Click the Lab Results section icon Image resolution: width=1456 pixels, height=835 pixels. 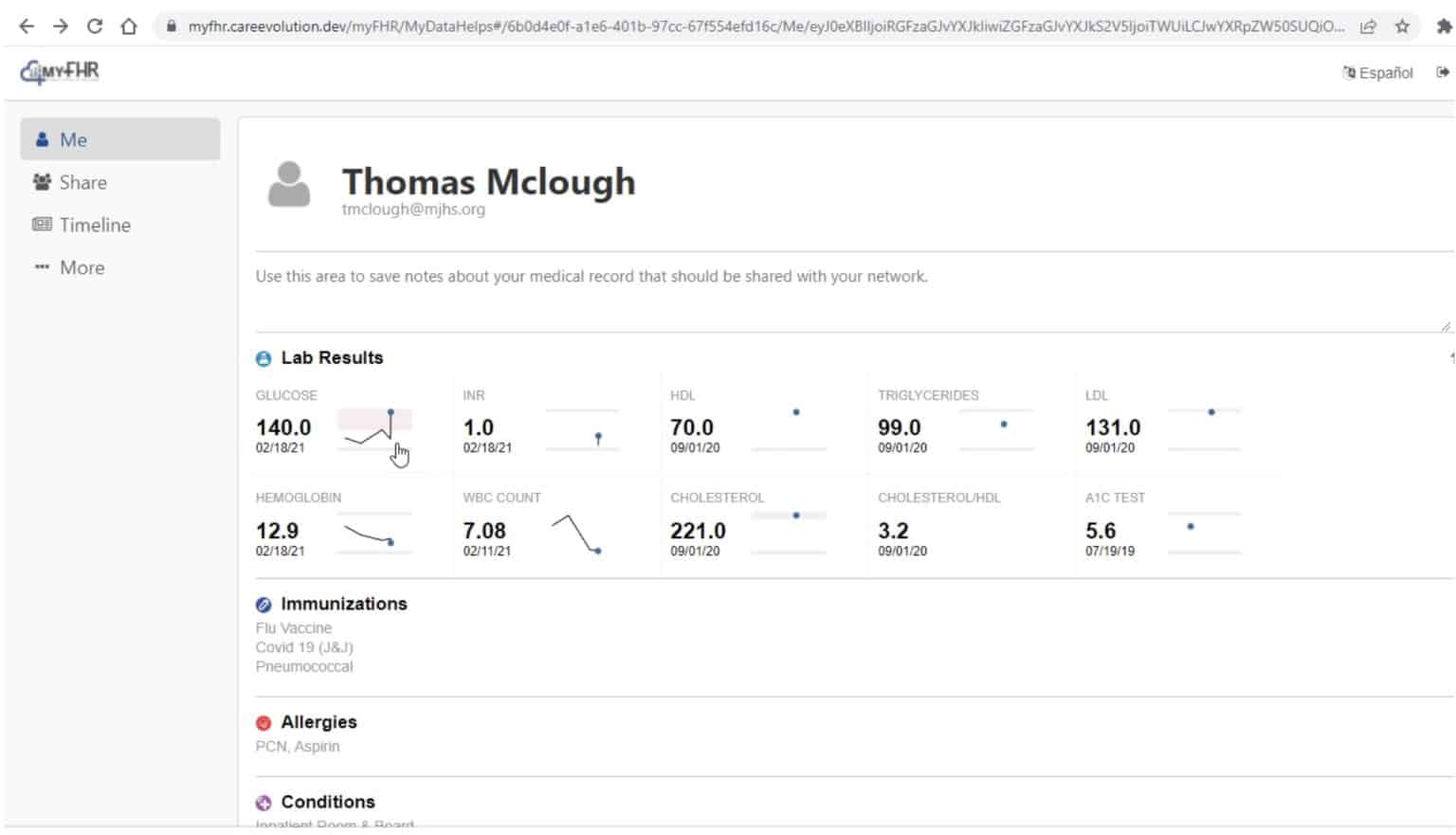tap(263, 358)
